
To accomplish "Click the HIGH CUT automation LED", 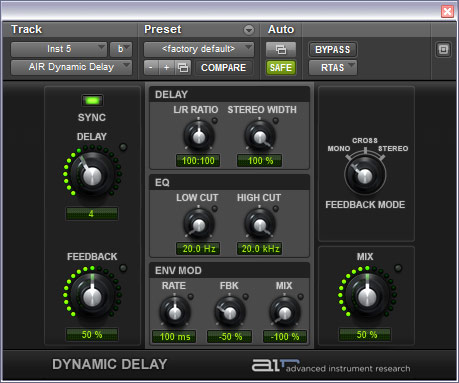I will (276, 209).
